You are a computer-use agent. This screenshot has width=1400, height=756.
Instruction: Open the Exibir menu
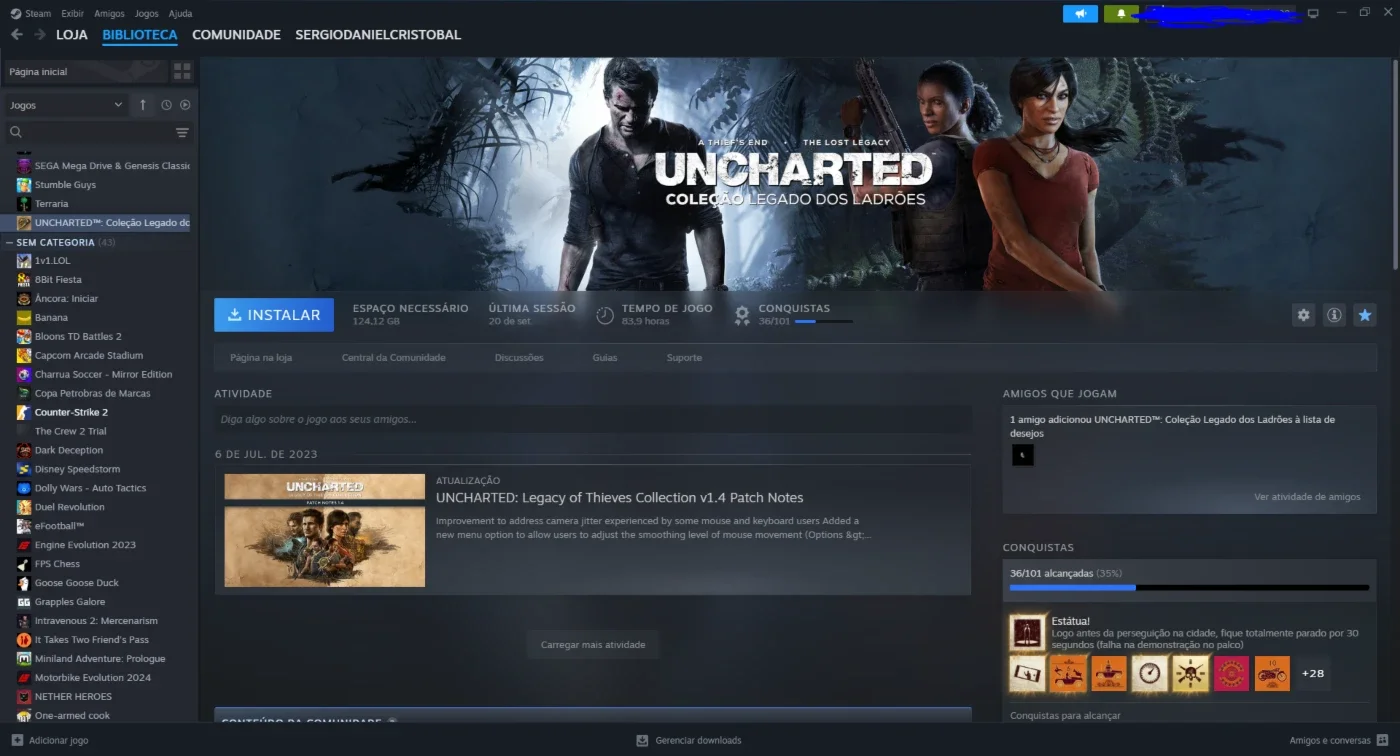tap(72, 14)
